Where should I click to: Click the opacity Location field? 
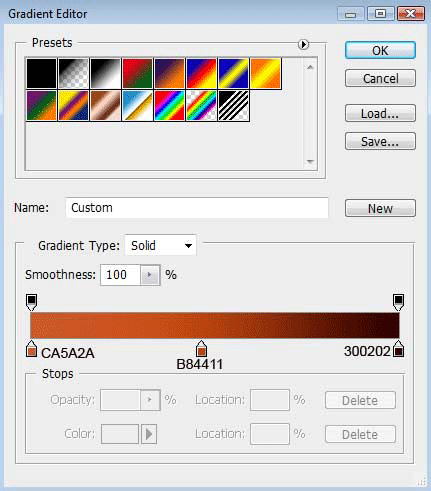pyautogui.click(x=270, y=400)
